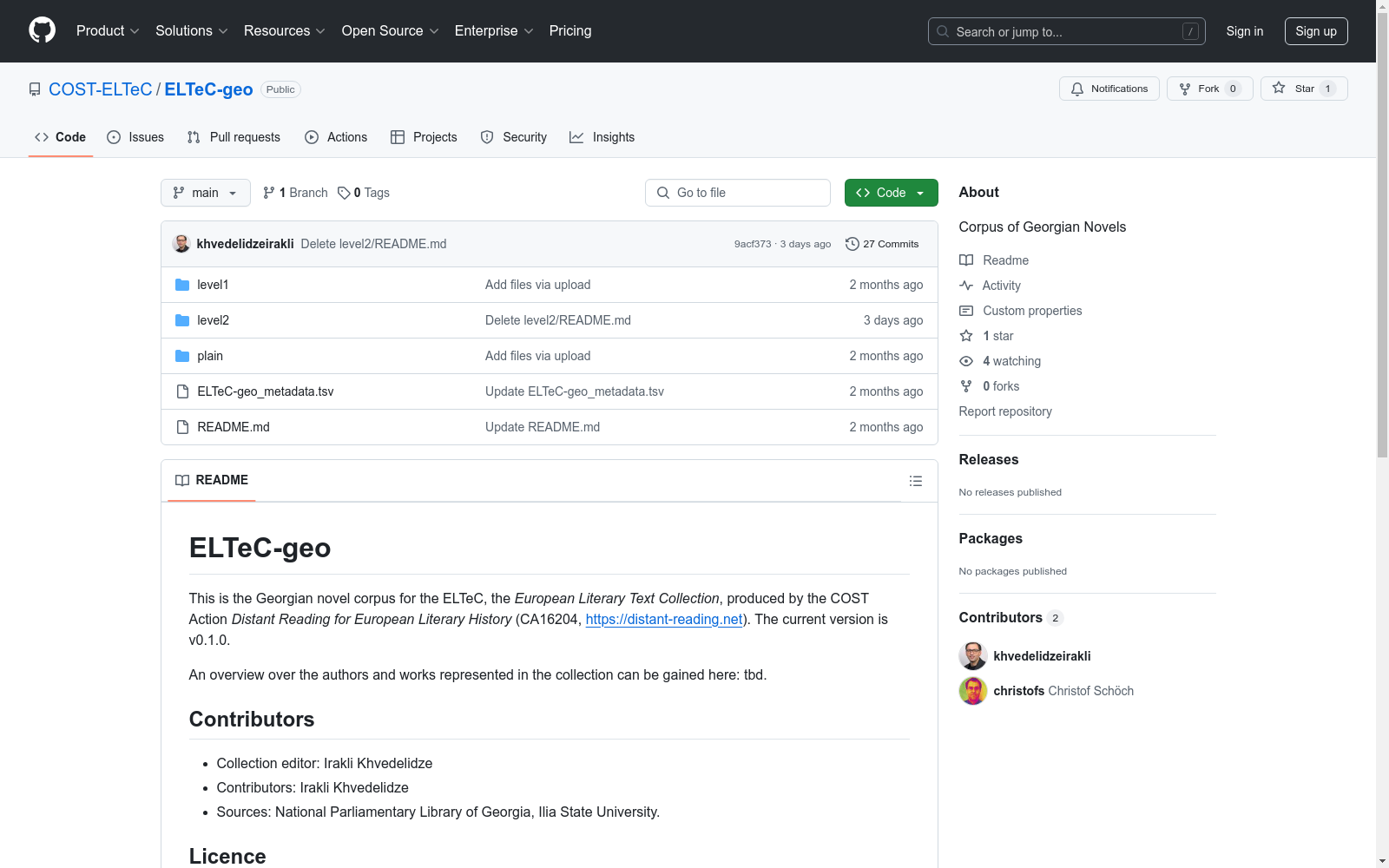The image size is (1389, 868).
Task: Open the Update README.md commit message
Action: click(x=543, y=427)
